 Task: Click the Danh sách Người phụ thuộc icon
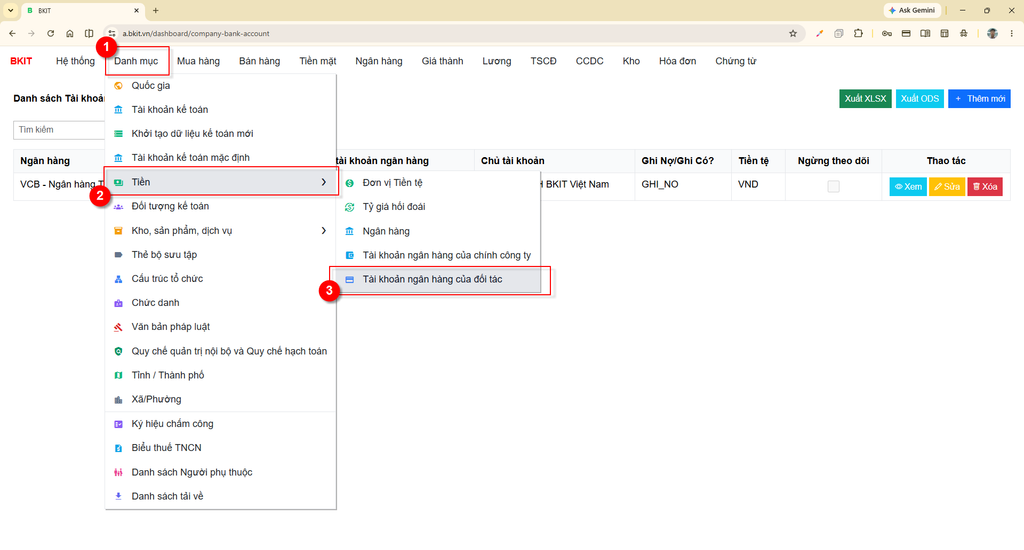pos(118,472)
